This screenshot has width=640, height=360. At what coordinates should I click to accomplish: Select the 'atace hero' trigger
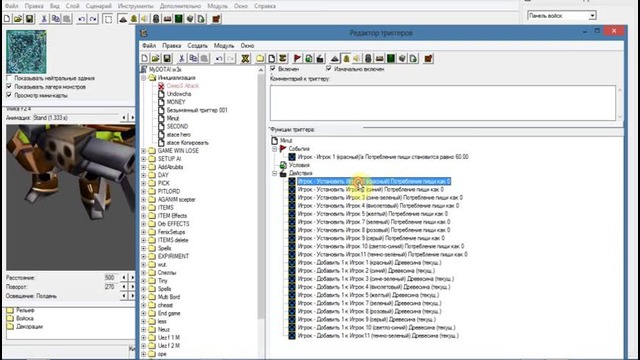coord(178,135)
